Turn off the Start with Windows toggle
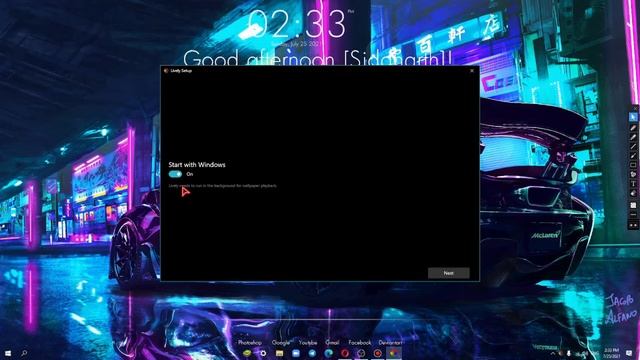Image resolution: width=640 pixels, height=360 pixels. point(175,174)
